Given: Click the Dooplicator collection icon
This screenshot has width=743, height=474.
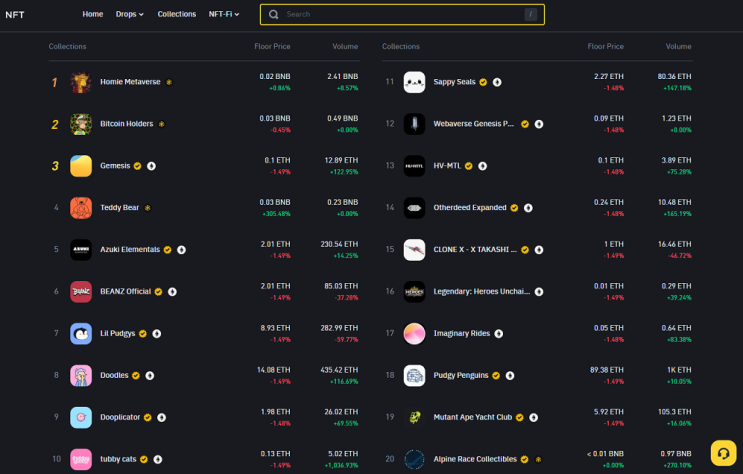Looking at the screenshot, I should click(81, 417).
